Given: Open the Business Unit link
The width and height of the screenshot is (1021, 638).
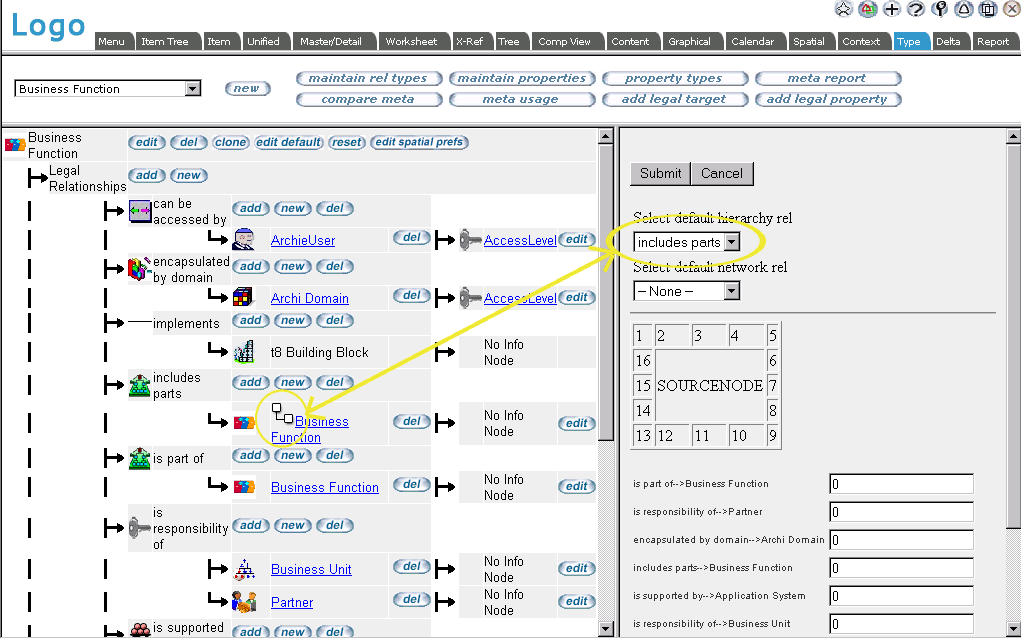Looking at the screenshot, I should pyautogui.click(x=311, y=569).
